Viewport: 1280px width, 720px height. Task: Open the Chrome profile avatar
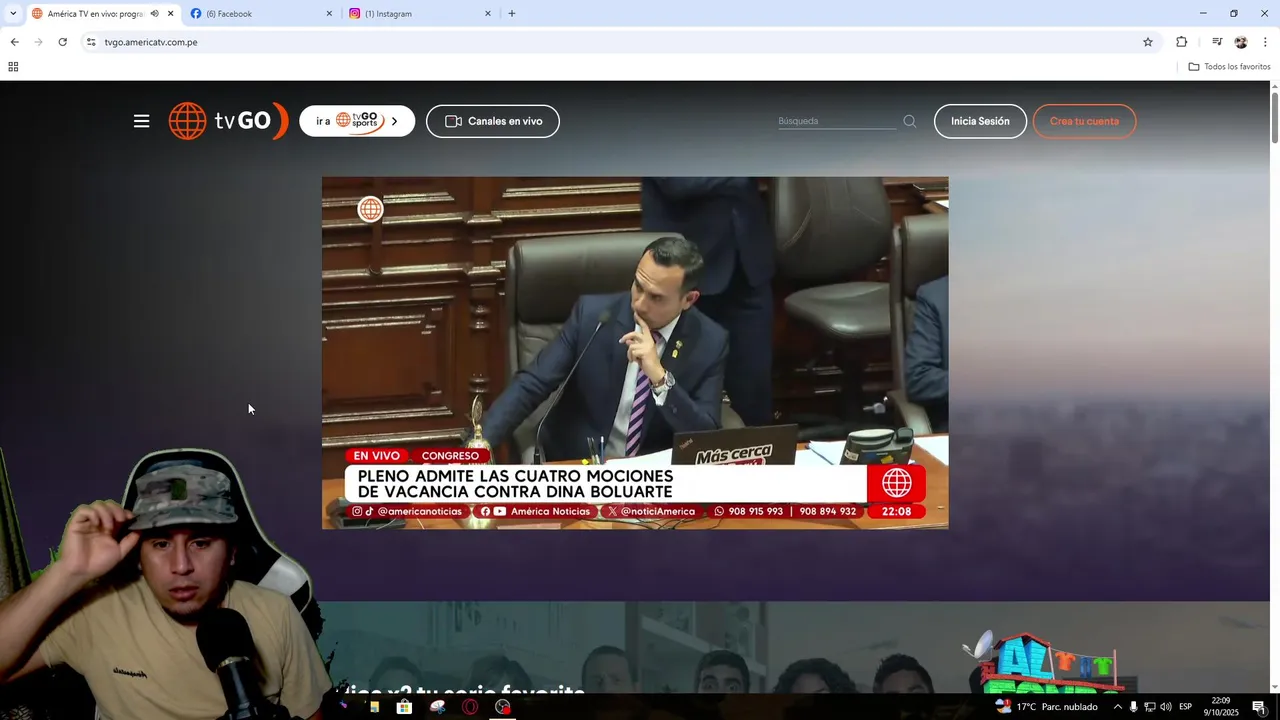click(x=1241, y=42)
